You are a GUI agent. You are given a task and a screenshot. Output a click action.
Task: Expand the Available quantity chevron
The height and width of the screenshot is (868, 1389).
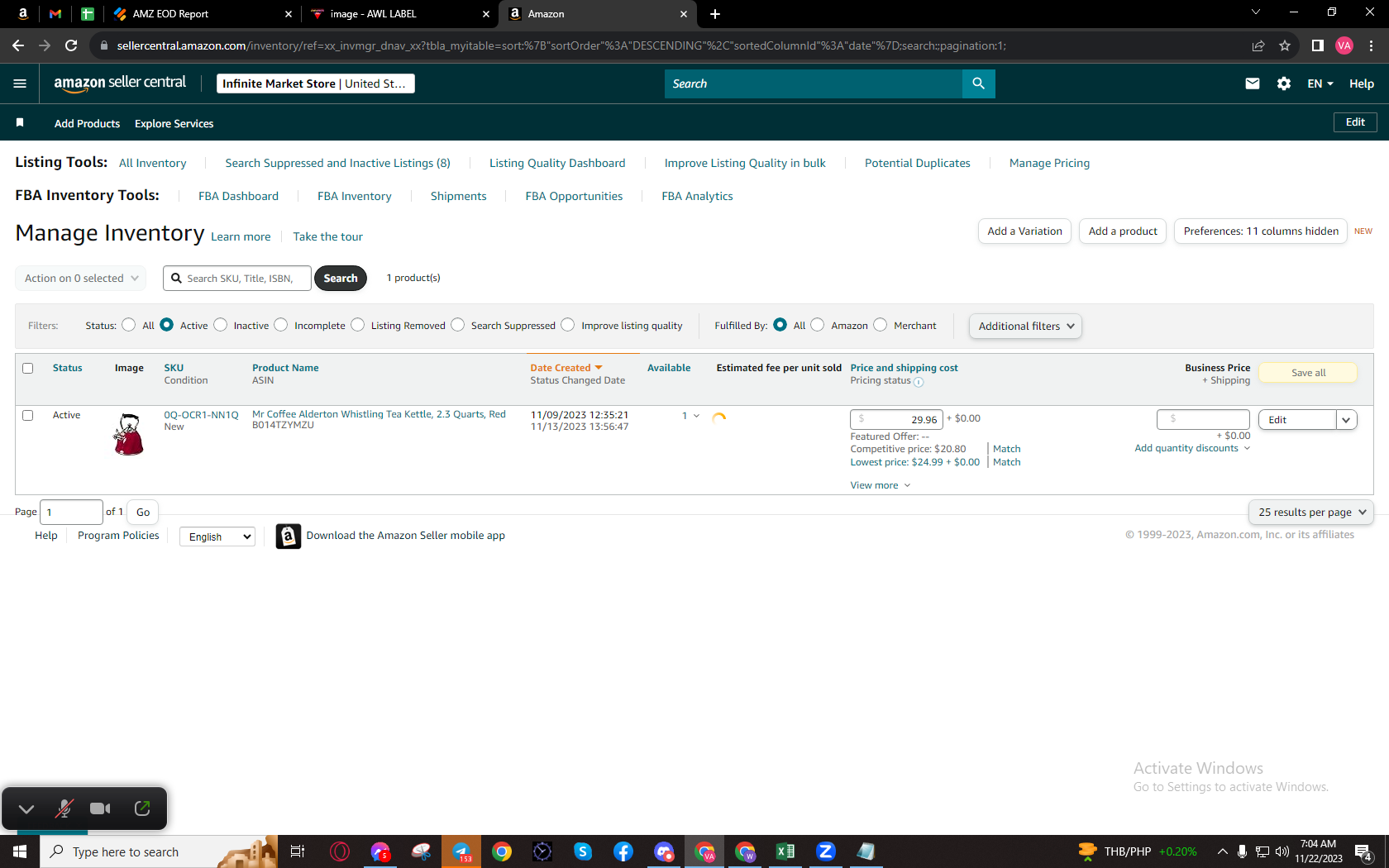coord(696,416)
